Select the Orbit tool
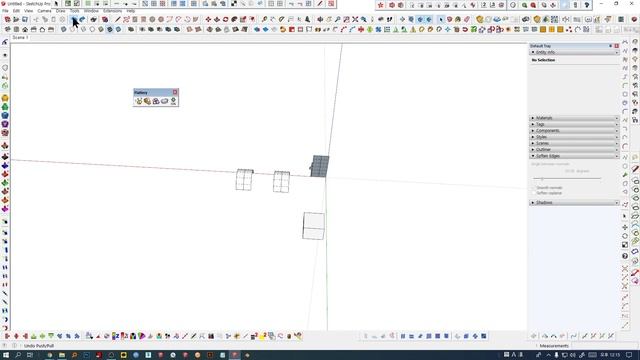Viewport: 640px width, 360px height. pos(320,19)
